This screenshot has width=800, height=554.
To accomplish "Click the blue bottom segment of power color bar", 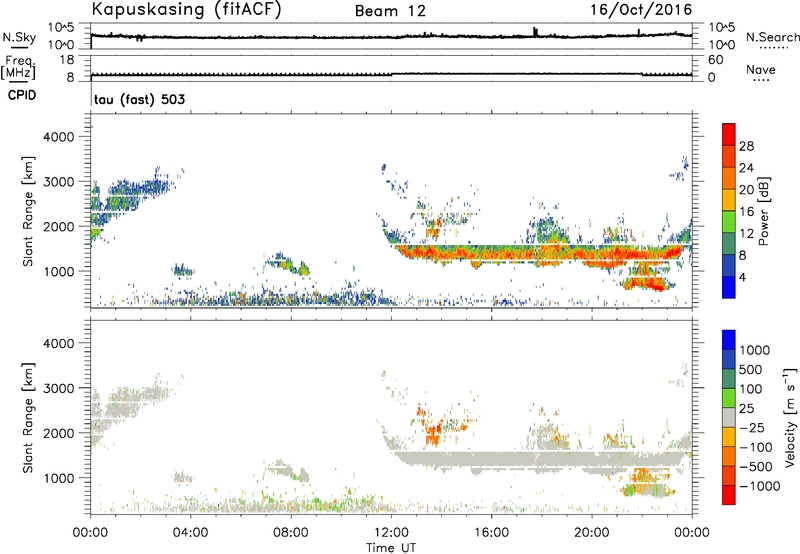I will (x=729, y=287).
